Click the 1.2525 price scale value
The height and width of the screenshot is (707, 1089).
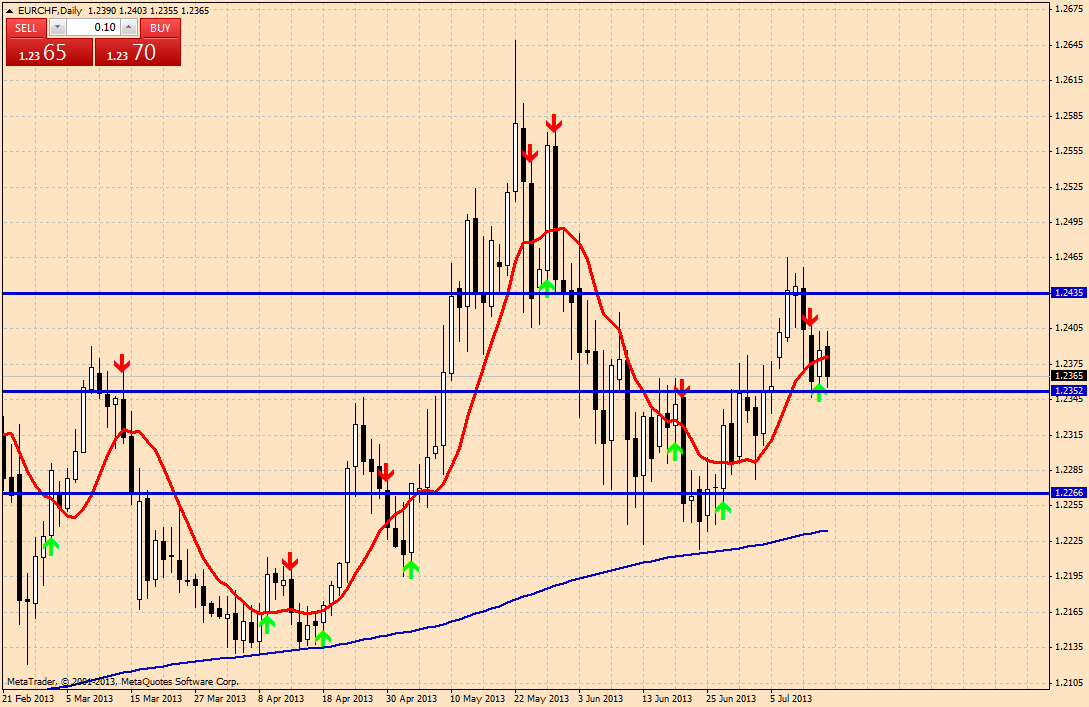(1069, 186)
